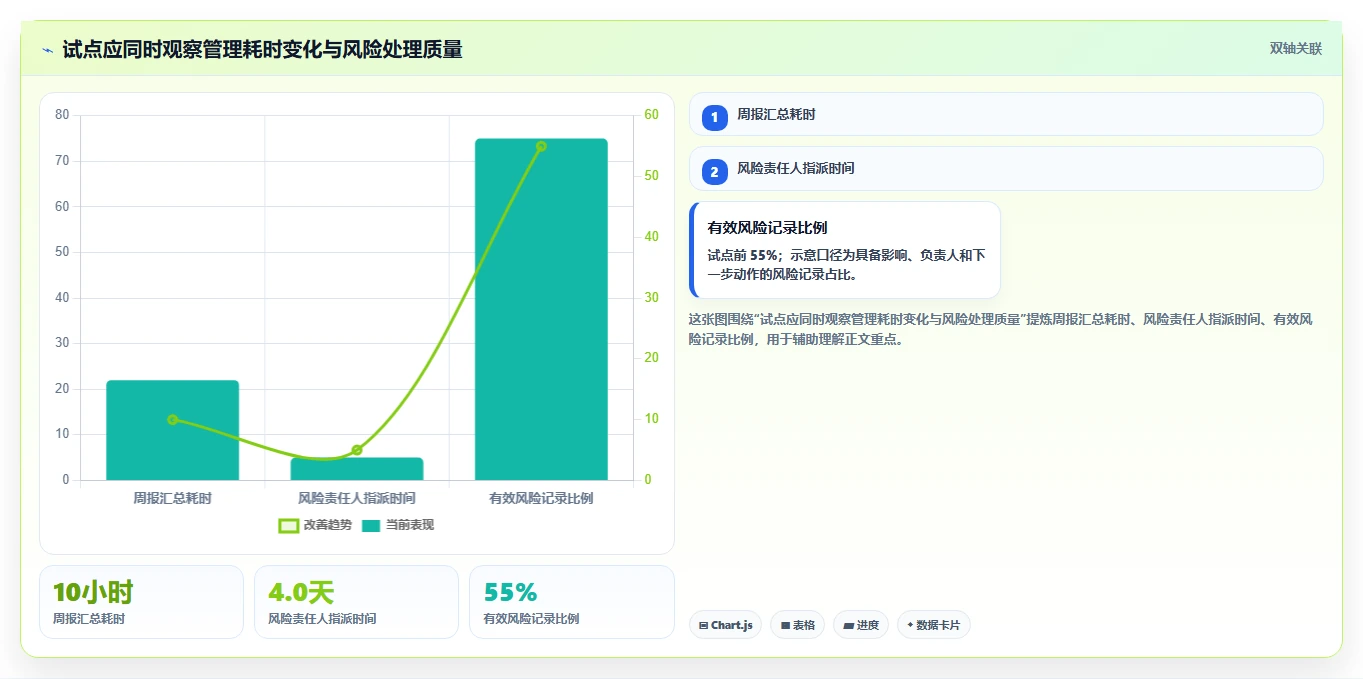Screen dimensions: 1363x679
Task: Click the trend line point at bar top
Action: (x=541, y=146)
